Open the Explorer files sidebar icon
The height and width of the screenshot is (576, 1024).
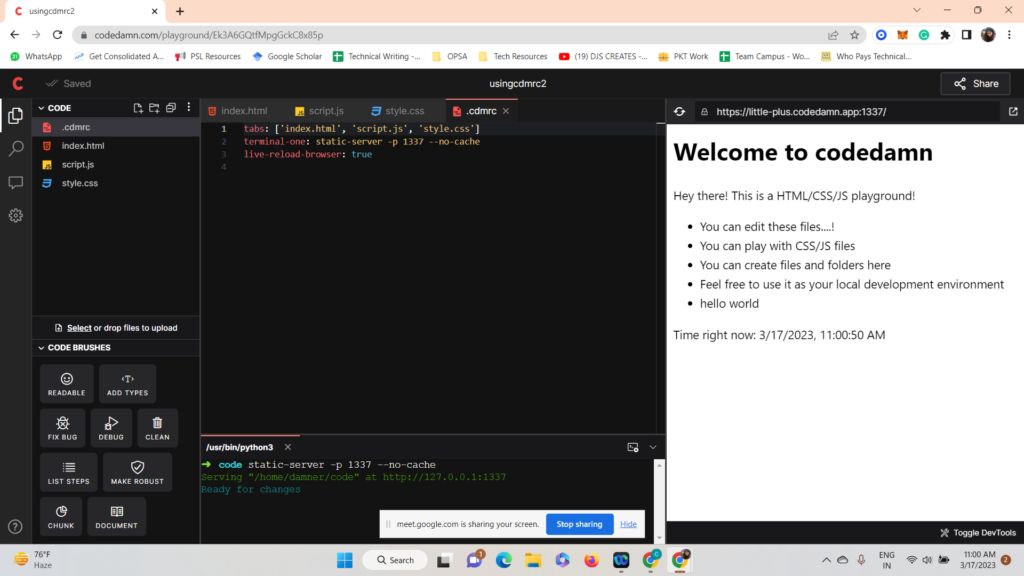pos(16,116)
